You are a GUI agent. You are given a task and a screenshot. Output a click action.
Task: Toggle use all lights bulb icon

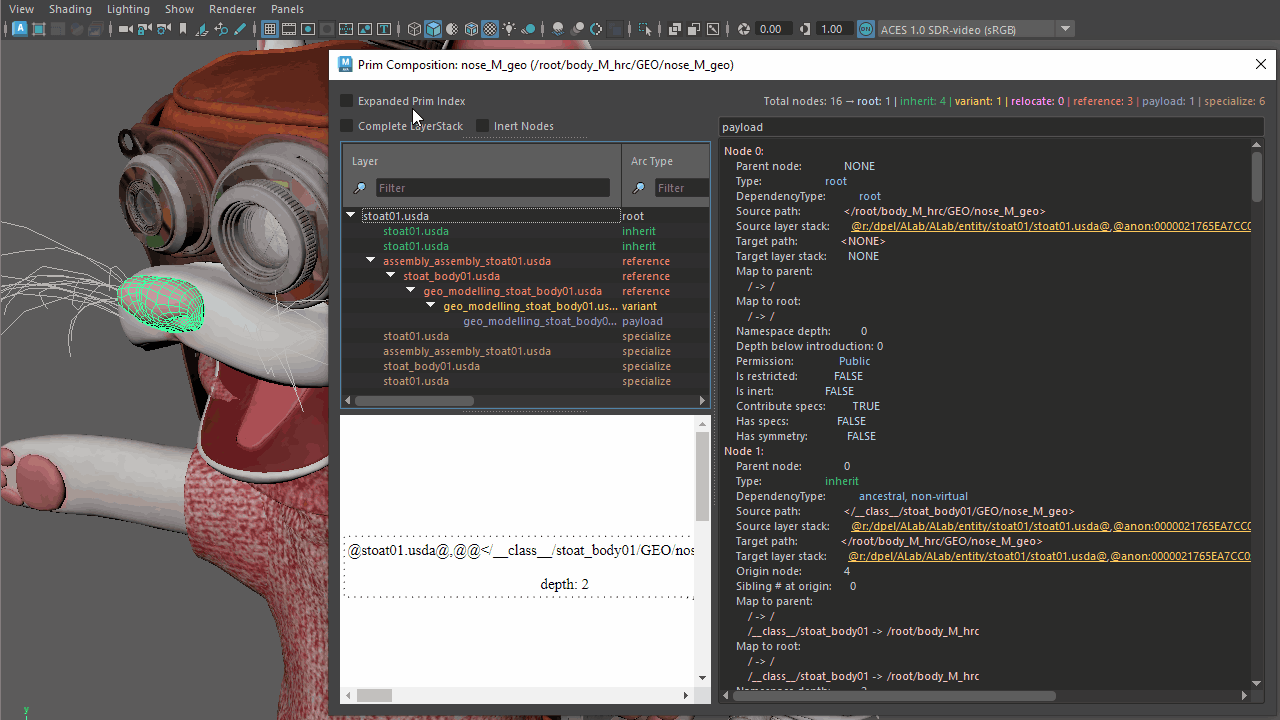coord(509,29)
